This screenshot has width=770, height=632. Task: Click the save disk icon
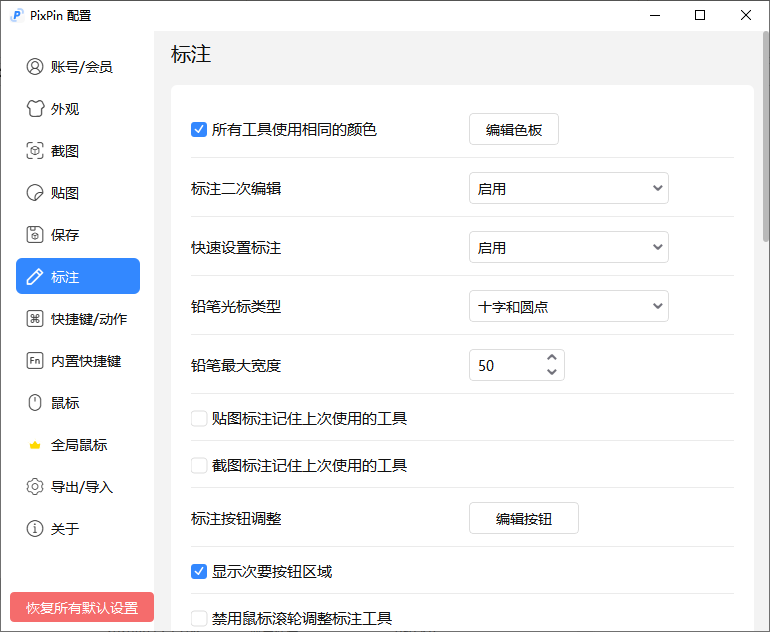[x=35, y=235]
